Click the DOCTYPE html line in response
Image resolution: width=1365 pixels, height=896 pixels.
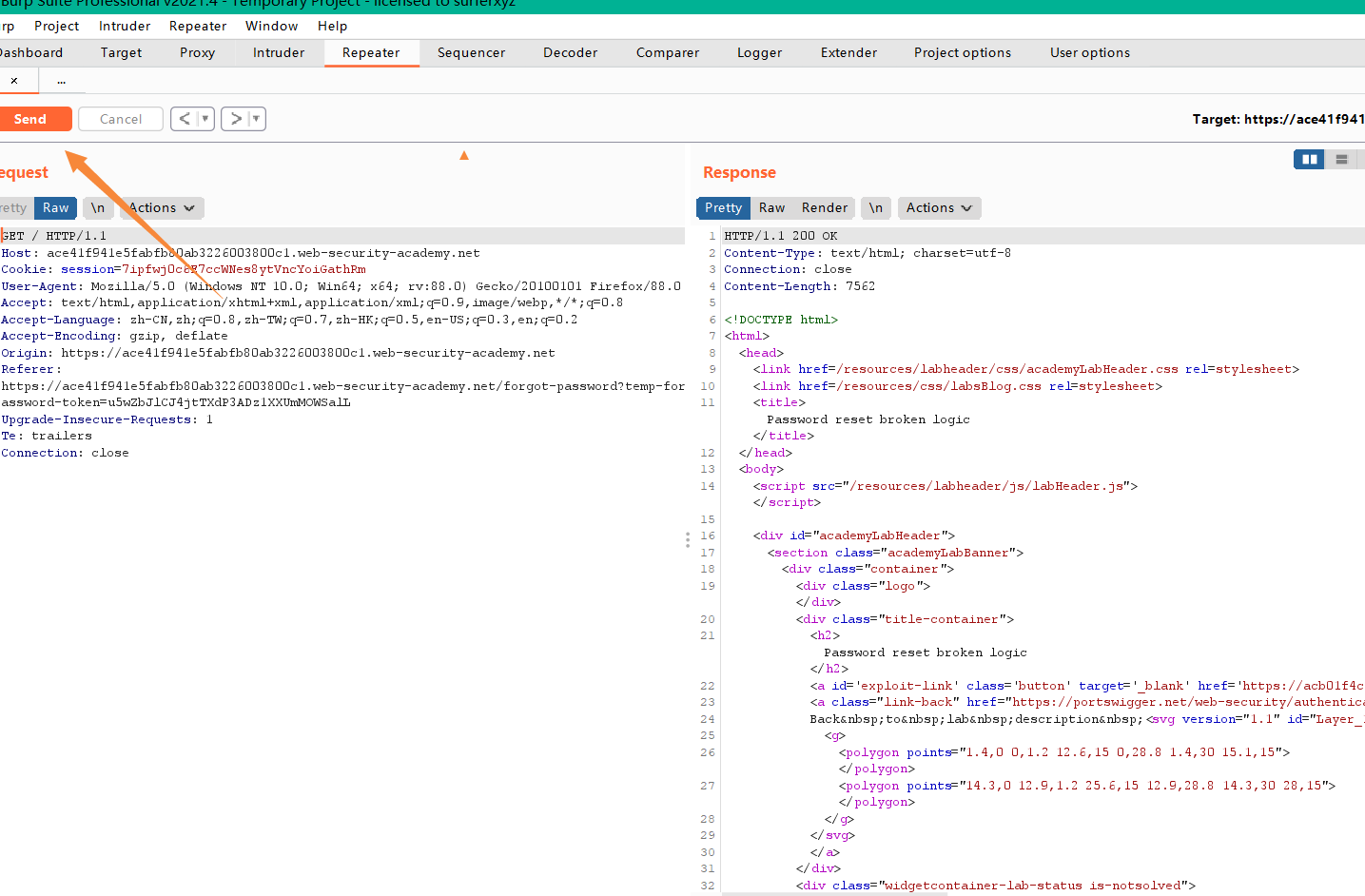click(781, 320)
